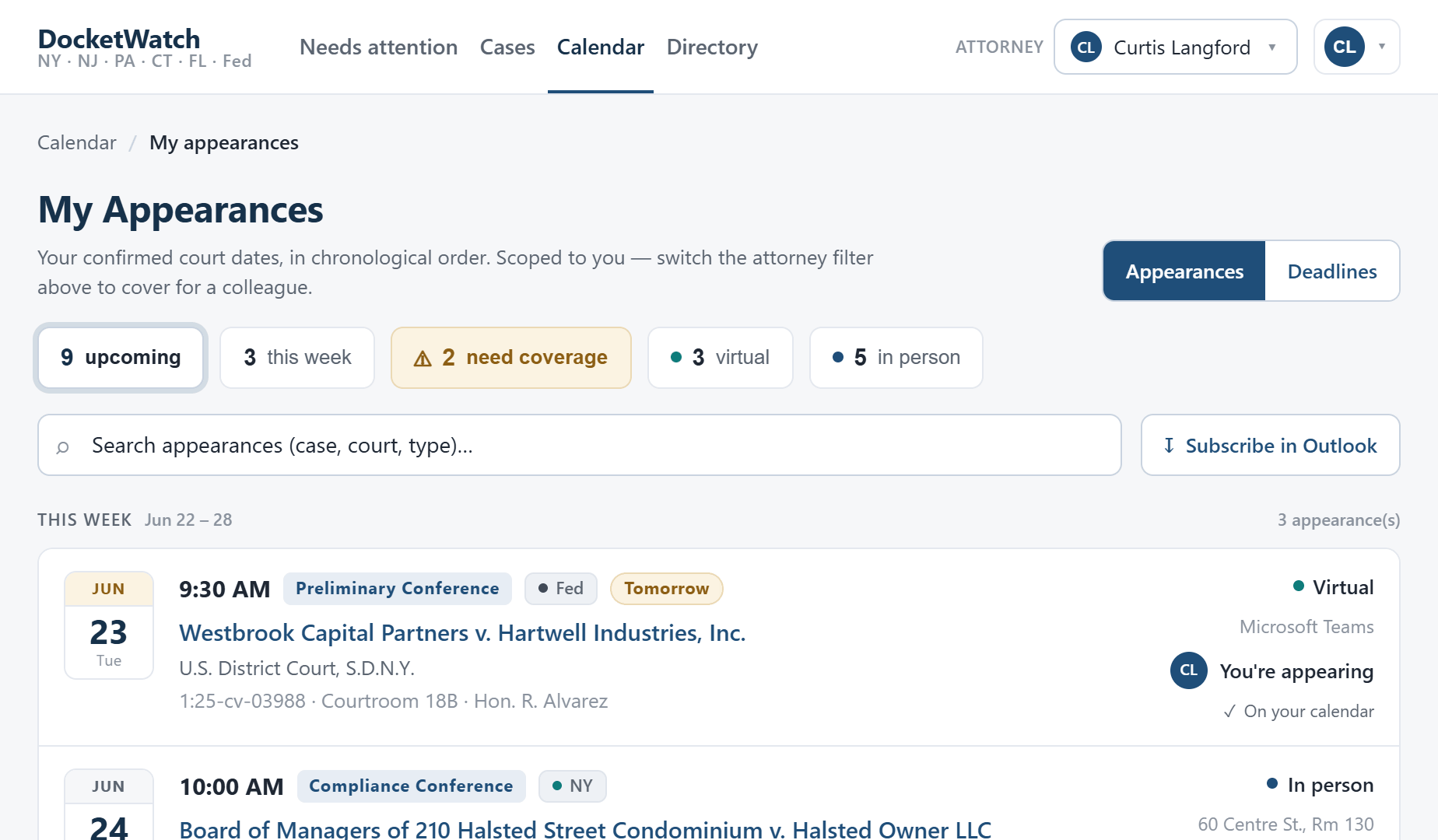
Task: Click CL avatar beside You're appearing
Action: click(x=1189, y=670)
